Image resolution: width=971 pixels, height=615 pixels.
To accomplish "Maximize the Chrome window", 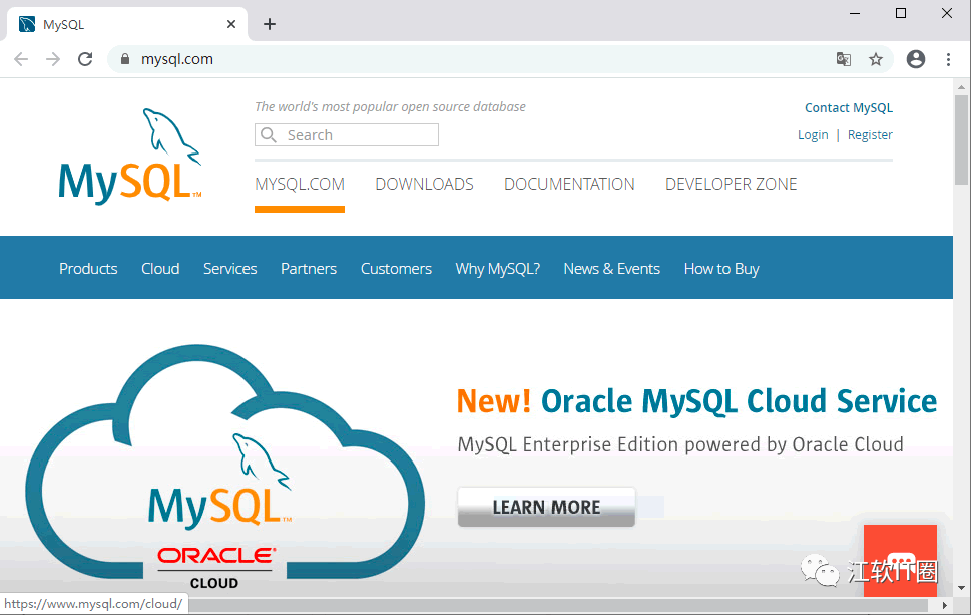I will (901, 13).
